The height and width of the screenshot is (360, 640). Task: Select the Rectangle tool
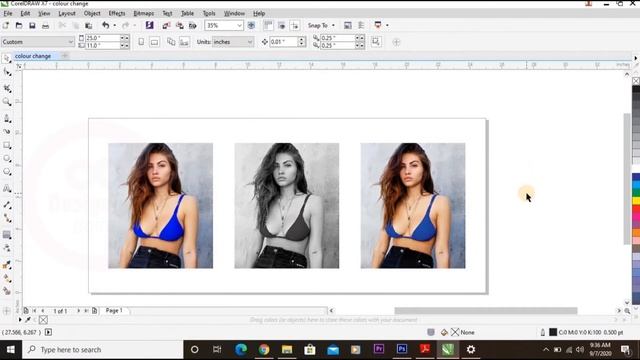click(7, 145)
